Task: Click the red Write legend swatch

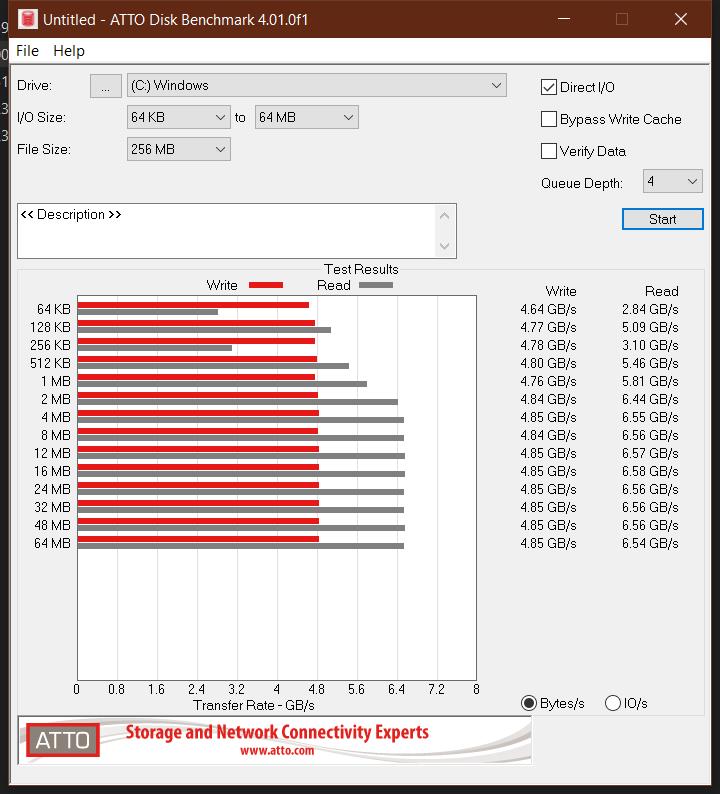Action: tap(266, 285)
